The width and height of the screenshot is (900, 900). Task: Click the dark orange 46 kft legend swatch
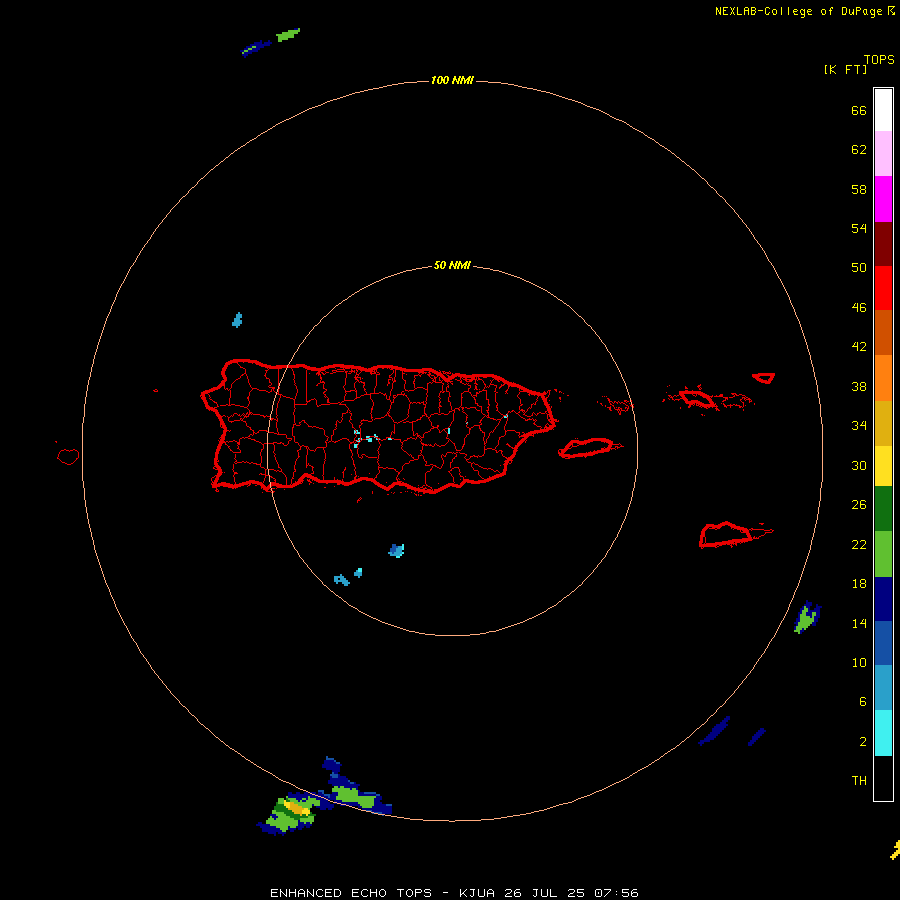click(x=883, y=332)
